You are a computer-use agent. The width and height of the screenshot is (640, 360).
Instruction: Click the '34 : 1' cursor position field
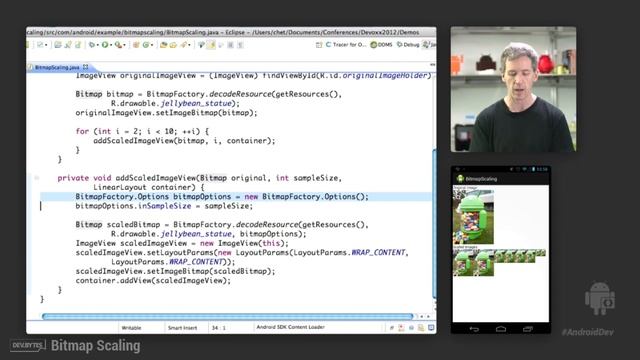pyautogui.click(x=219, y=328)
